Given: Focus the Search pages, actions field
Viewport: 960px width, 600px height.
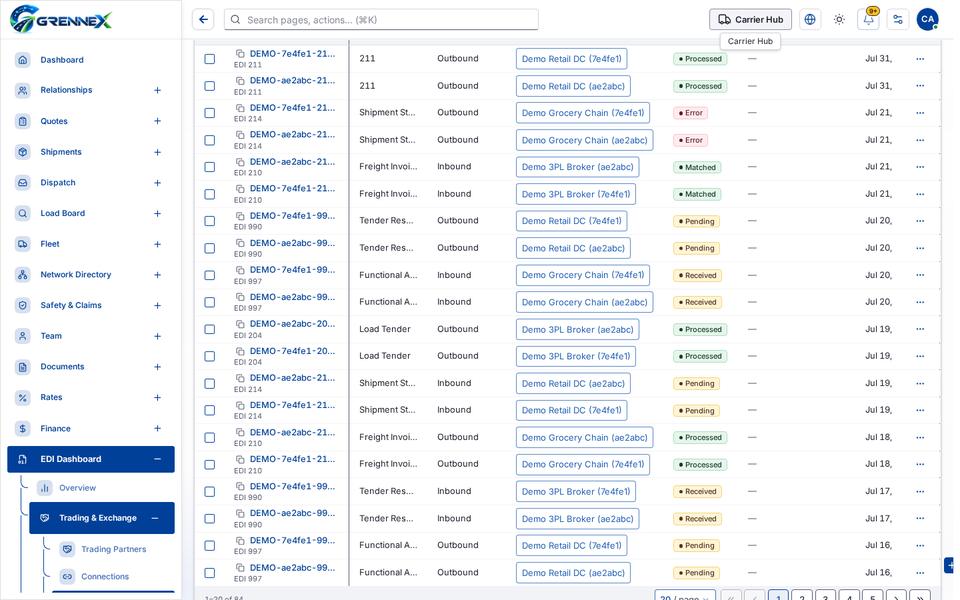Looking at the screenshot, I should [381, 20].
